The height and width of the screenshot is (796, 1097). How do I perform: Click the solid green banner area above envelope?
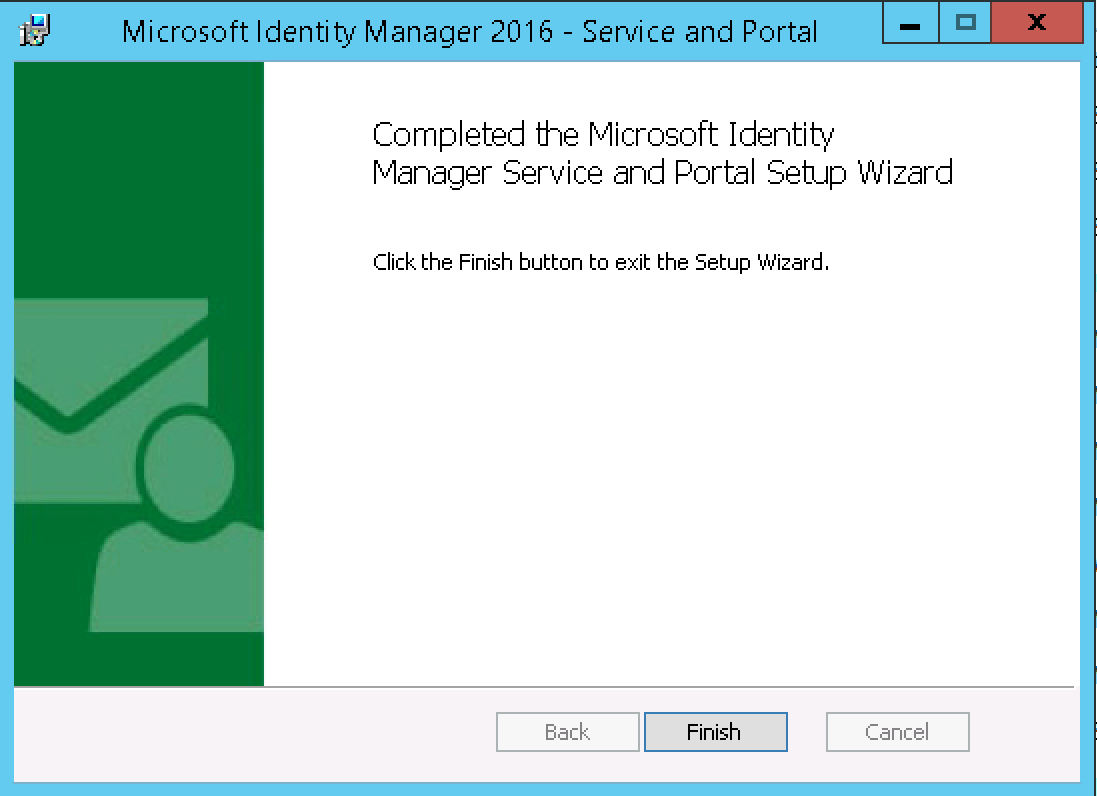coord(138,170)
